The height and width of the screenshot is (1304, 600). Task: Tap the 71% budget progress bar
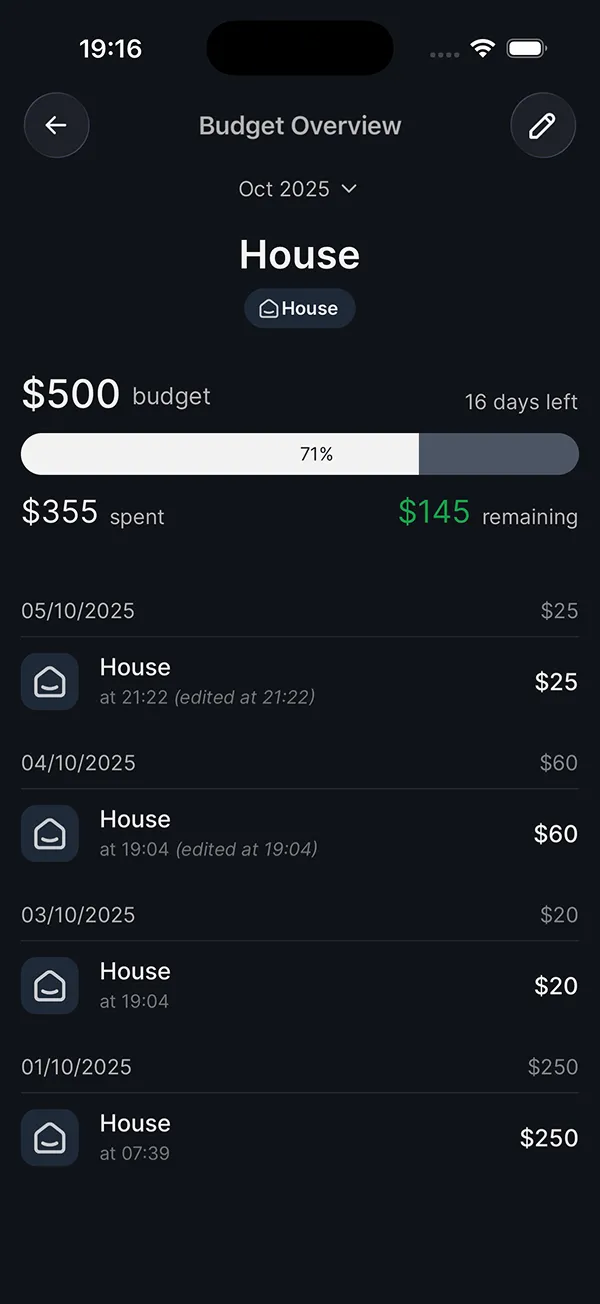pyautogui.click(x=299, y=453)
